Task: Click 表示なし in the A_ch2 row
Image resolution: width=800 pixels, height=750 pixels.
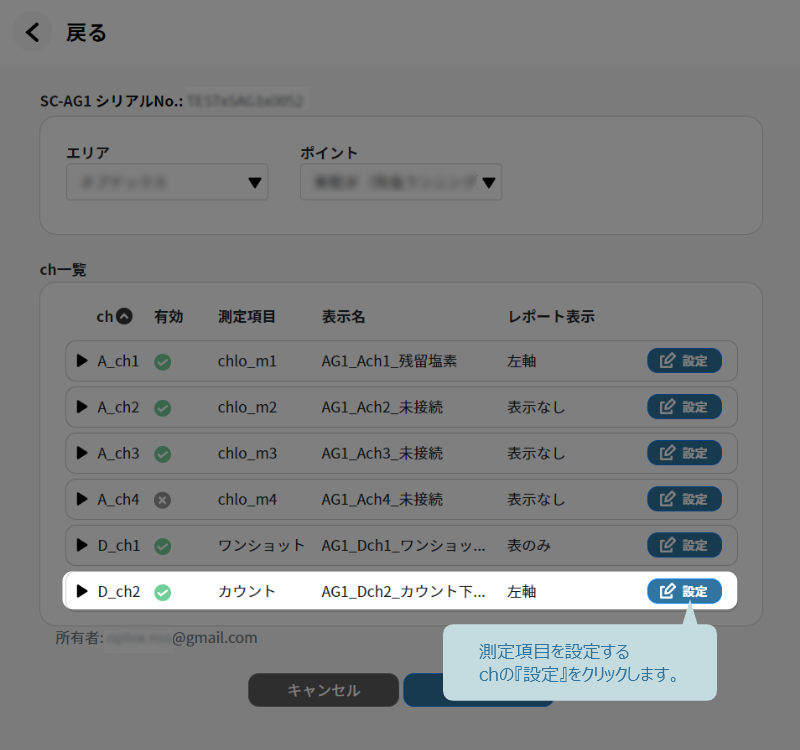Action: pyautogui.click(x=536, y=407)
